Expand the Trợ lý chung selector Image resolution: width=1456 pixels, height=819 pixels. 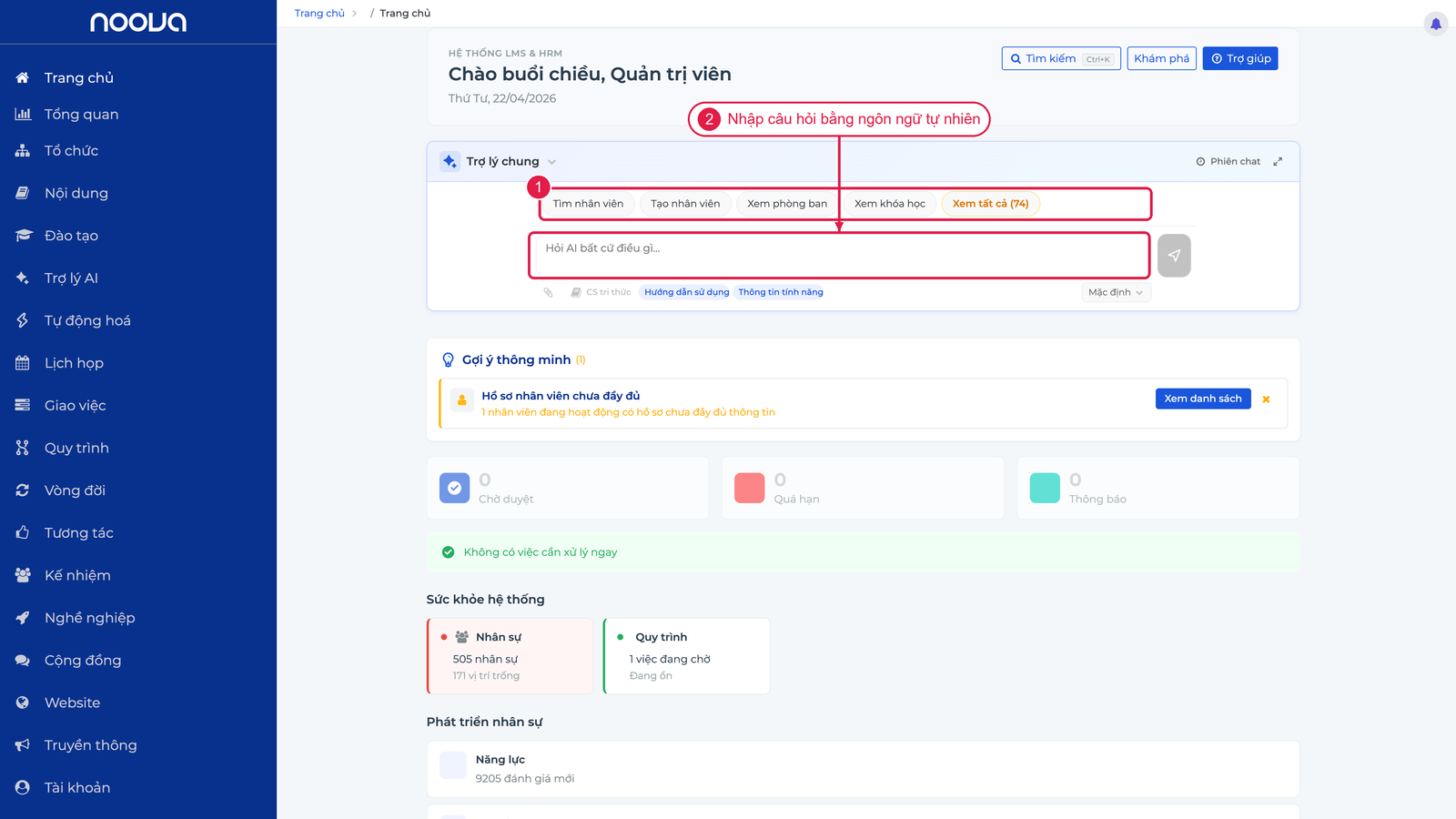pos(500,161)
